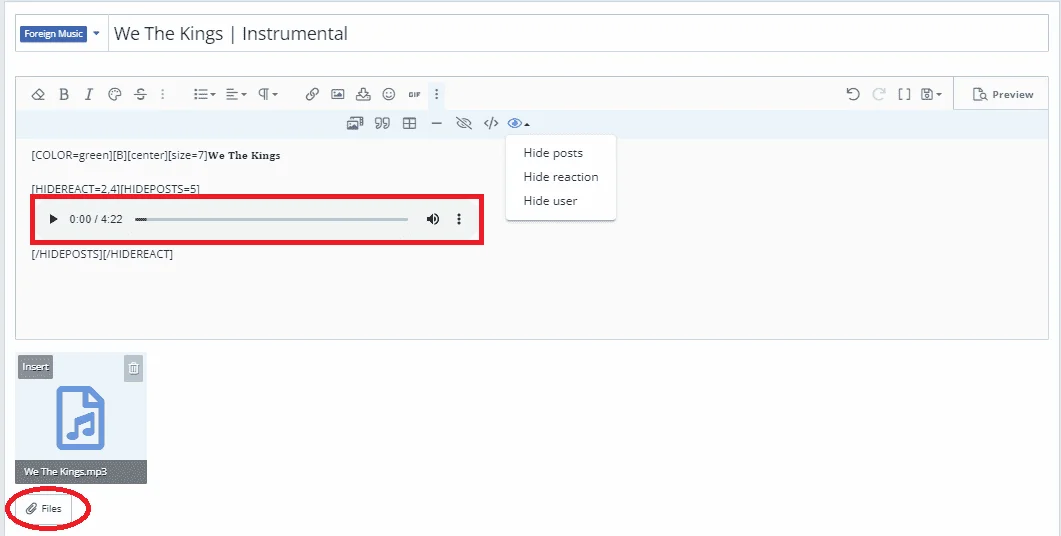The image size is (1061, 536).
Task: Click the bold We The Kings heading text
Action: coord(244,156)
